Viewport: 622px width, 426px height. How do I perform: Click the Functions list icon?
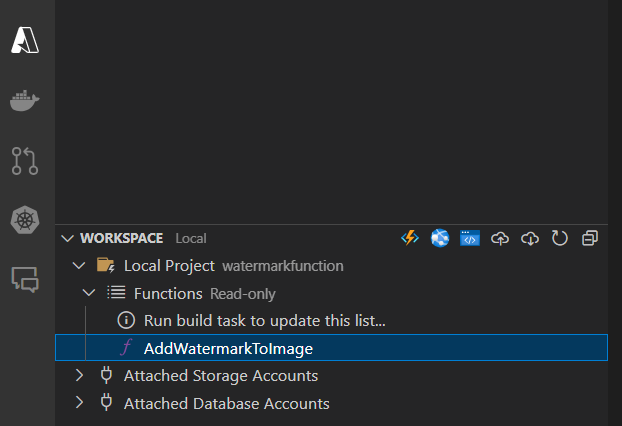[116, 293]
